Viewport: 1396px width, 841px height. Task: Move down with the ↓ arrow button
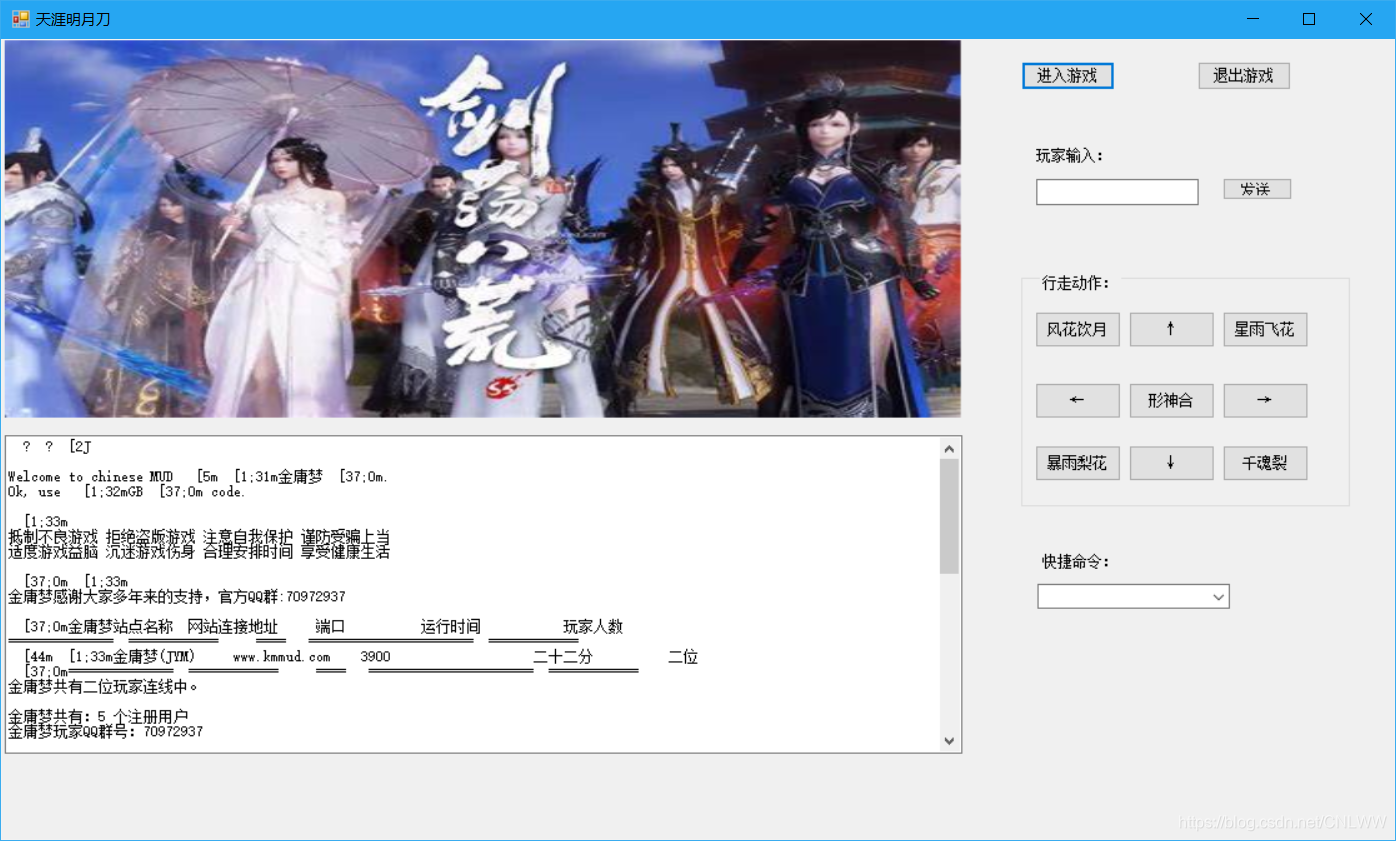pos(1171,464)
